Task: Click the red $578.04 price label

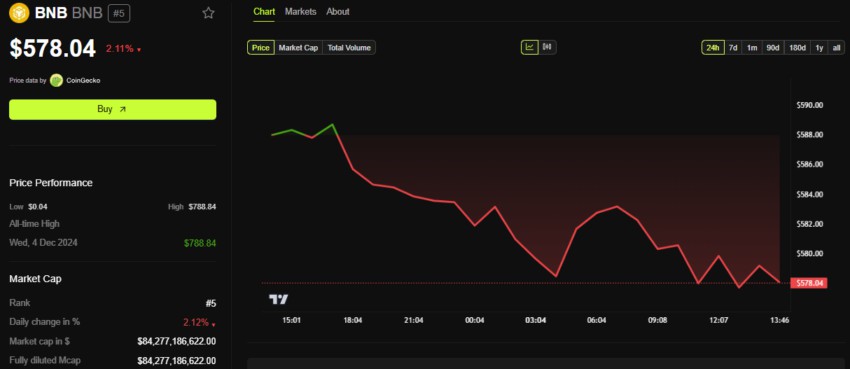Action: [809, 283]
